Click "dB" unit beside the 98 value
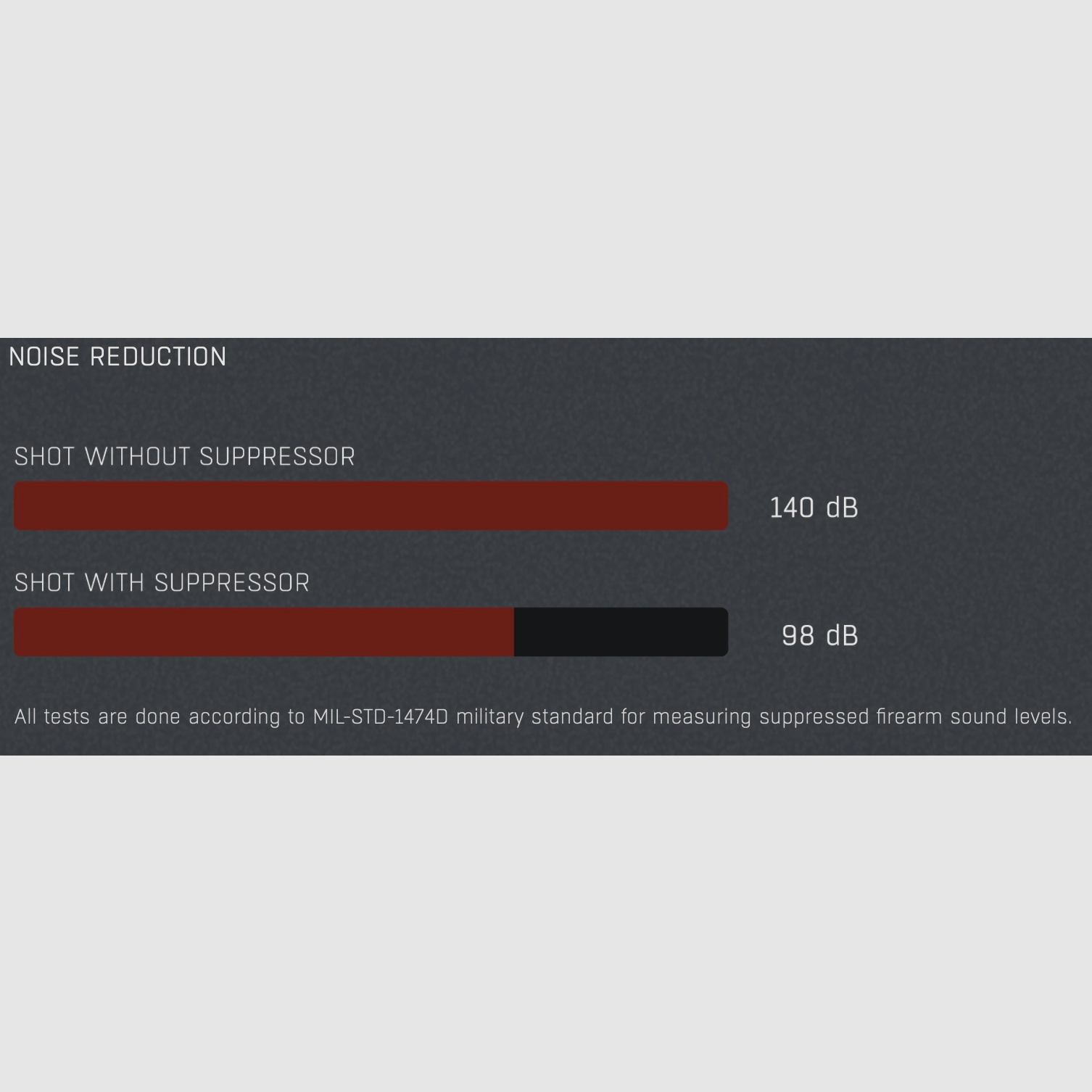The image size is (1092, 1092). pyautogui.click(x=842, y=635)
